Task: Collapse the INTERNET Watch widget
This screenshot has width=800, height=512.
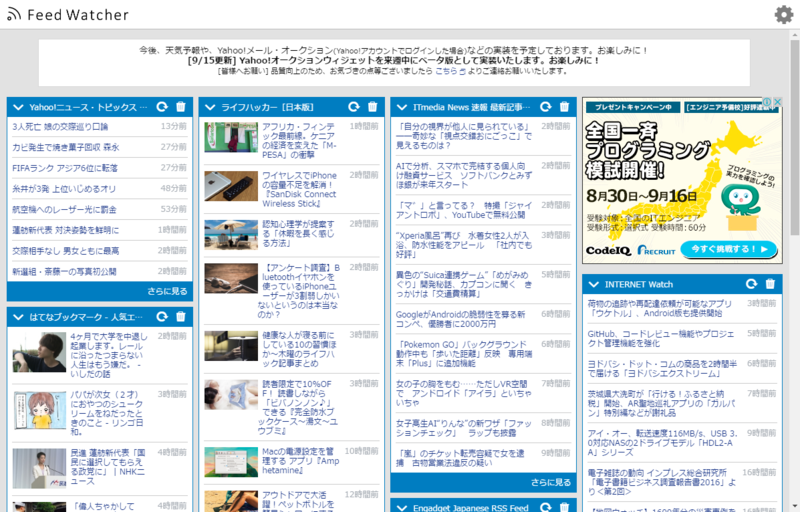Action: coord(593,284)
